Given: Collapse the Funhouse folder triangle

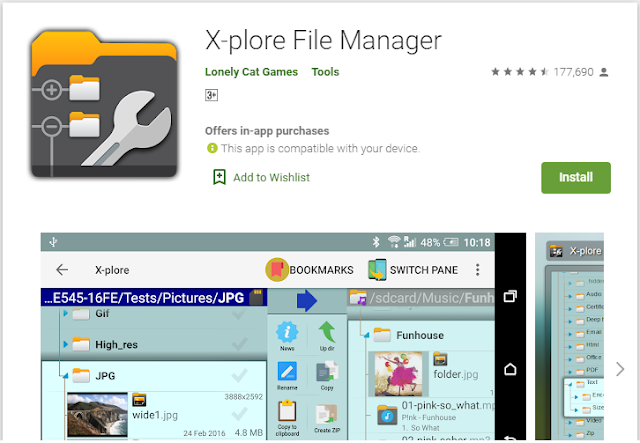Looking at the screenshot, I should pyautogui.click(x=367, y=335).
